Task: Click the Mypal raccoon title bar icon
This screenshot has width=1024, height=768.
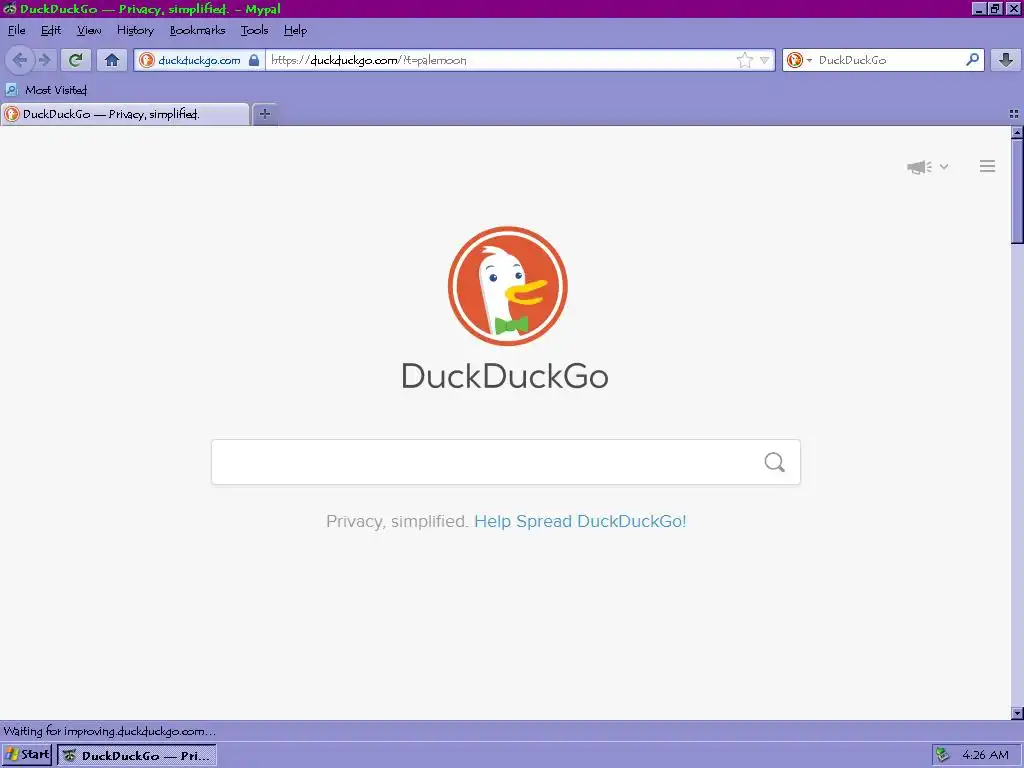Action: click(9, 8)
